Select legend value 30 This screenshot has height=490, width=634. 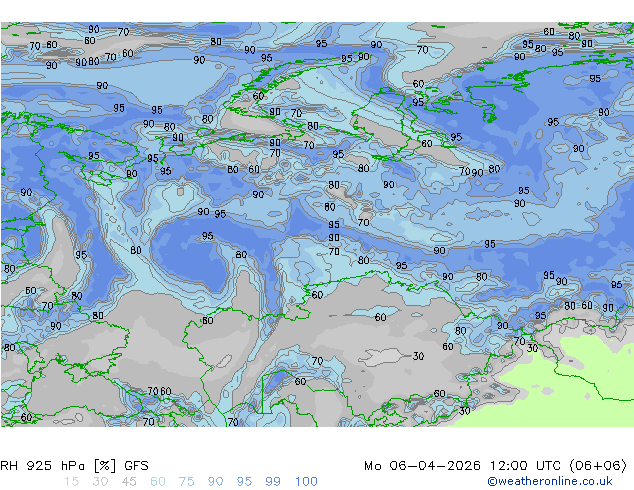[x=100, y=482]
